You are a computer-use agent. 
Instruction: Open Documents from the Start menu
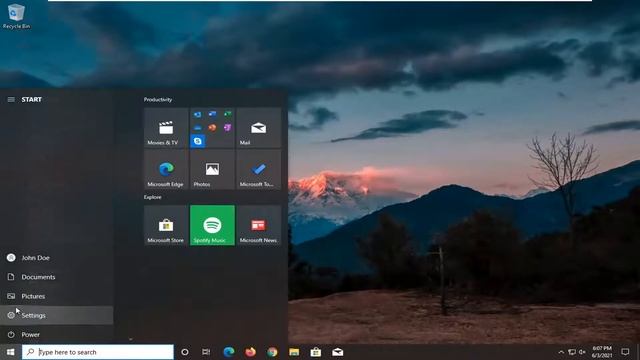click(56, 277)
